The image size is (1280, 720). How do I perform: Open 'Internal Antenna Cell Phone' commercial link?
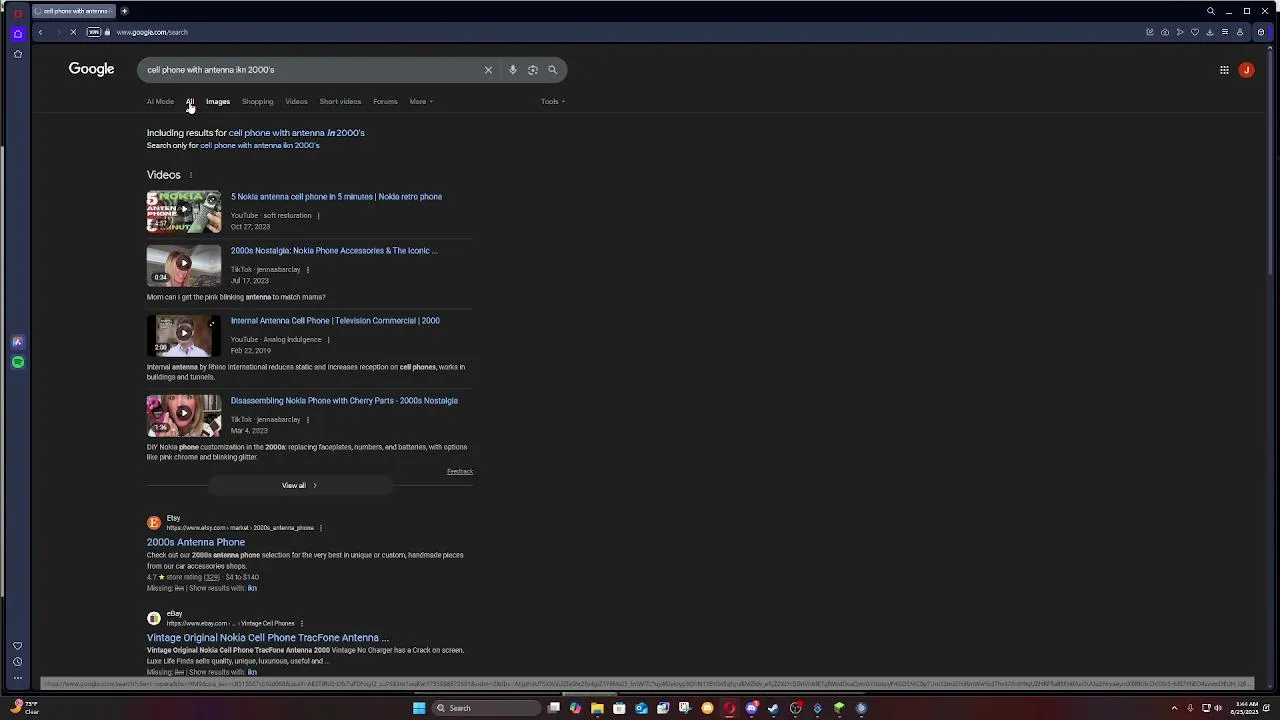point(335,321)
